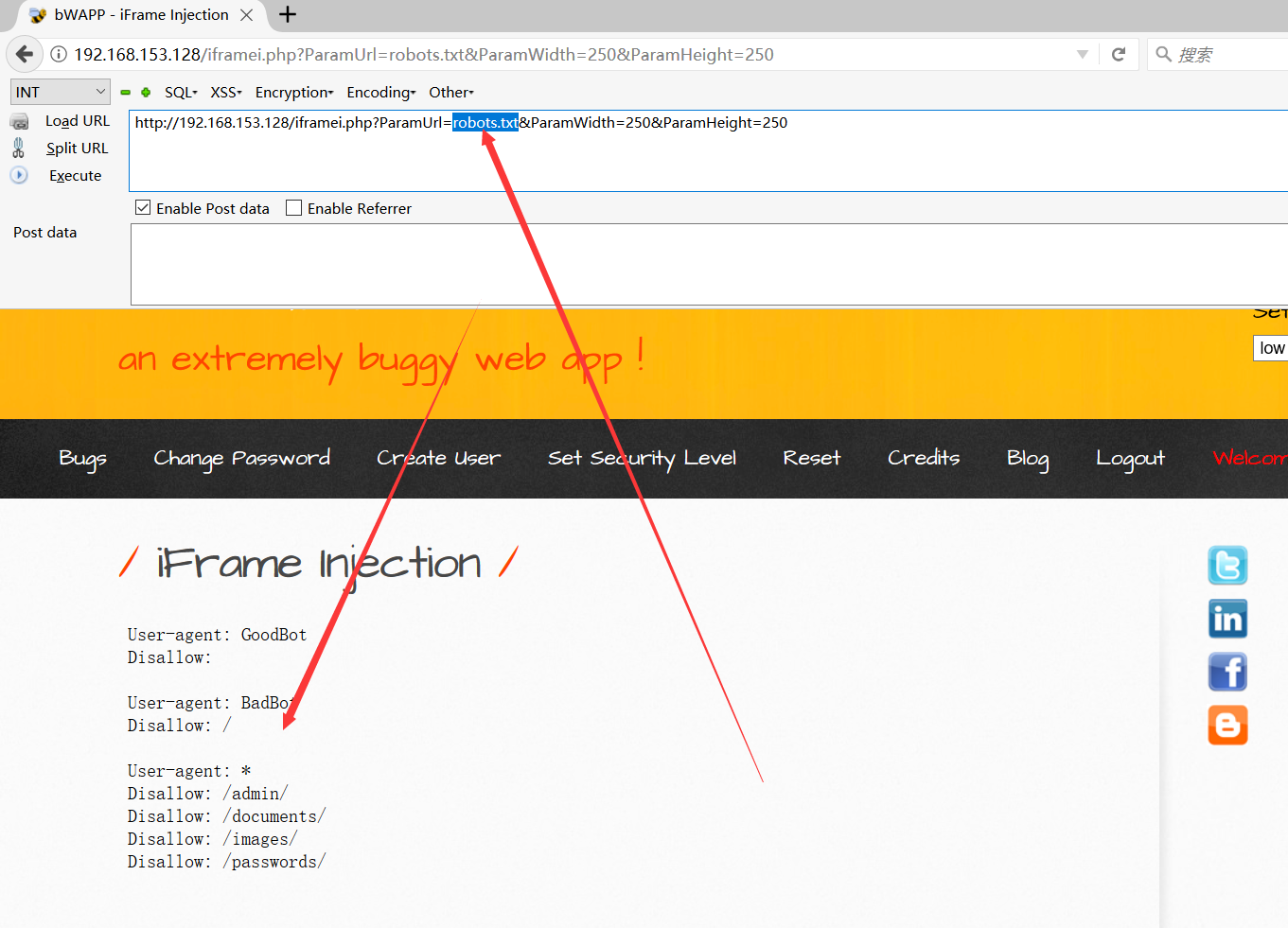Screen dimensions: 1288x928
Task: Click the 'Disallow: /admin/' line
Action: (x=207, y=794)
